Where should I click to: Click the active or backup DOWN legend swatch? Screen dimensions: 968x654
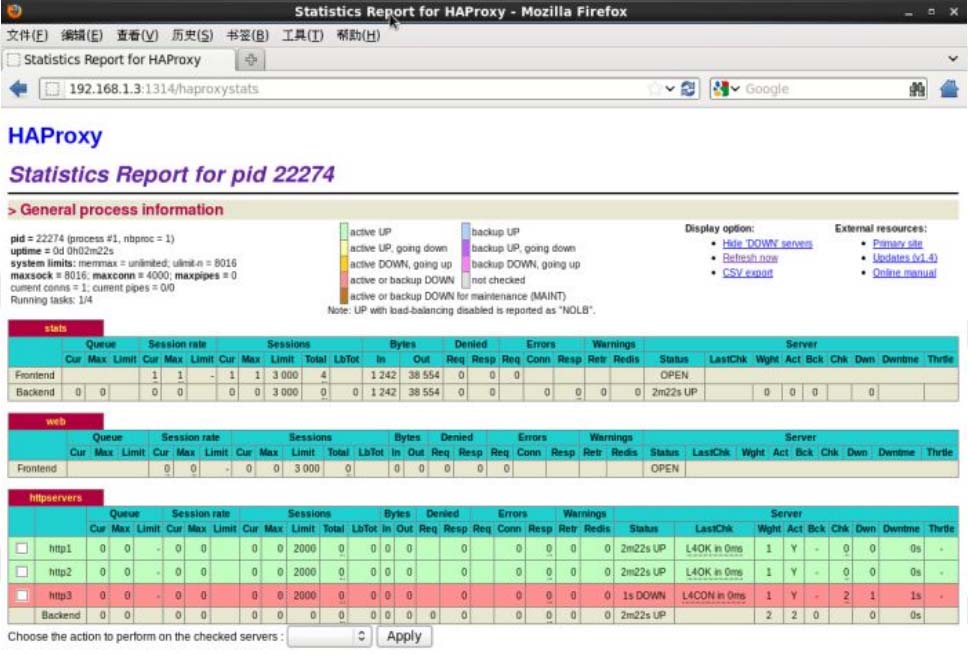click(x=343, y=280)
